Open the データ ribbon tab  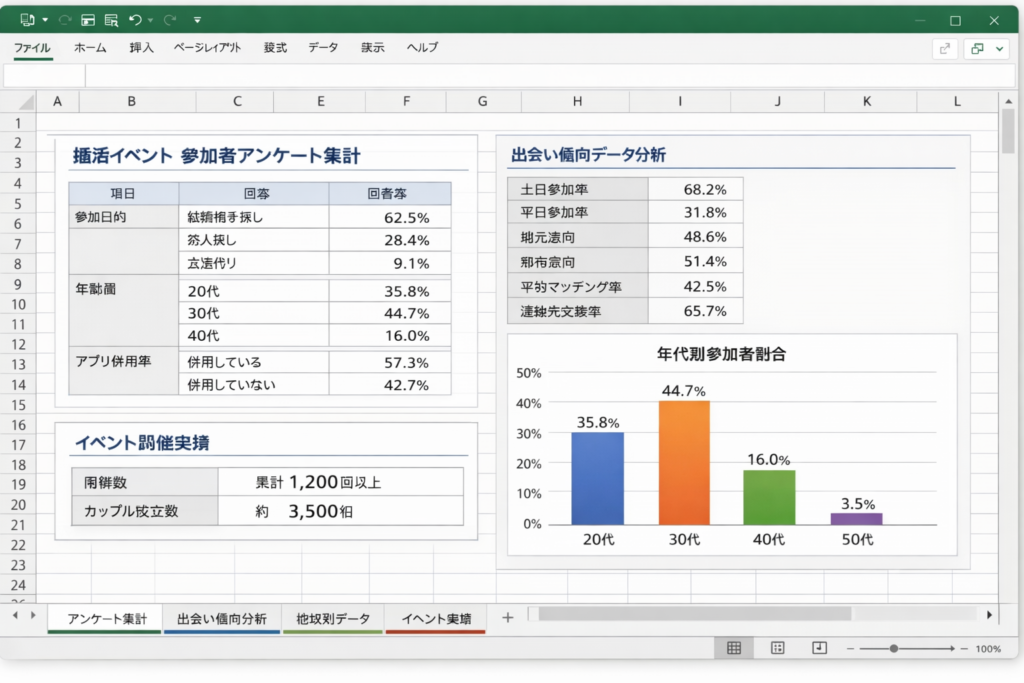tap(323, 47)
